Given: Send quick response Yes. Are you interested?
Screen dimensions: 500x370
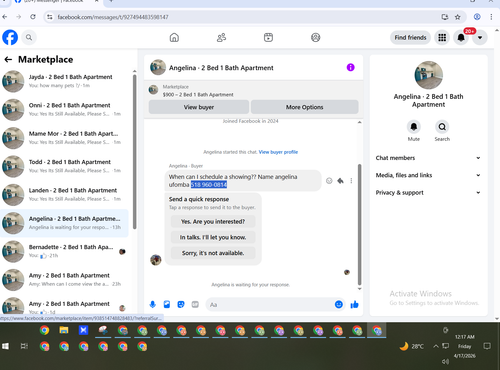Looking at the screenshot, I should tap(213, 221).
